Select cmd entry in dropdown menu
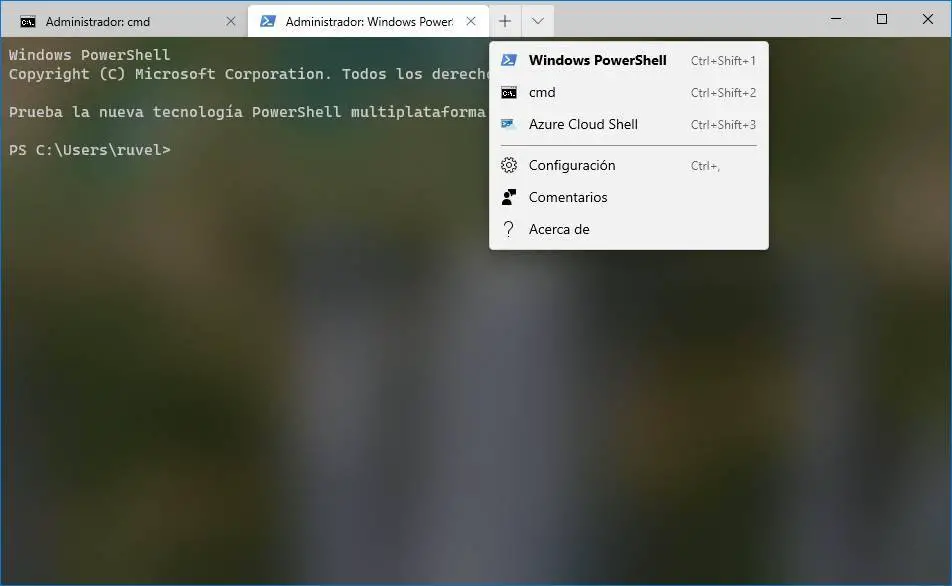The image size is (952, 586). 628,92
